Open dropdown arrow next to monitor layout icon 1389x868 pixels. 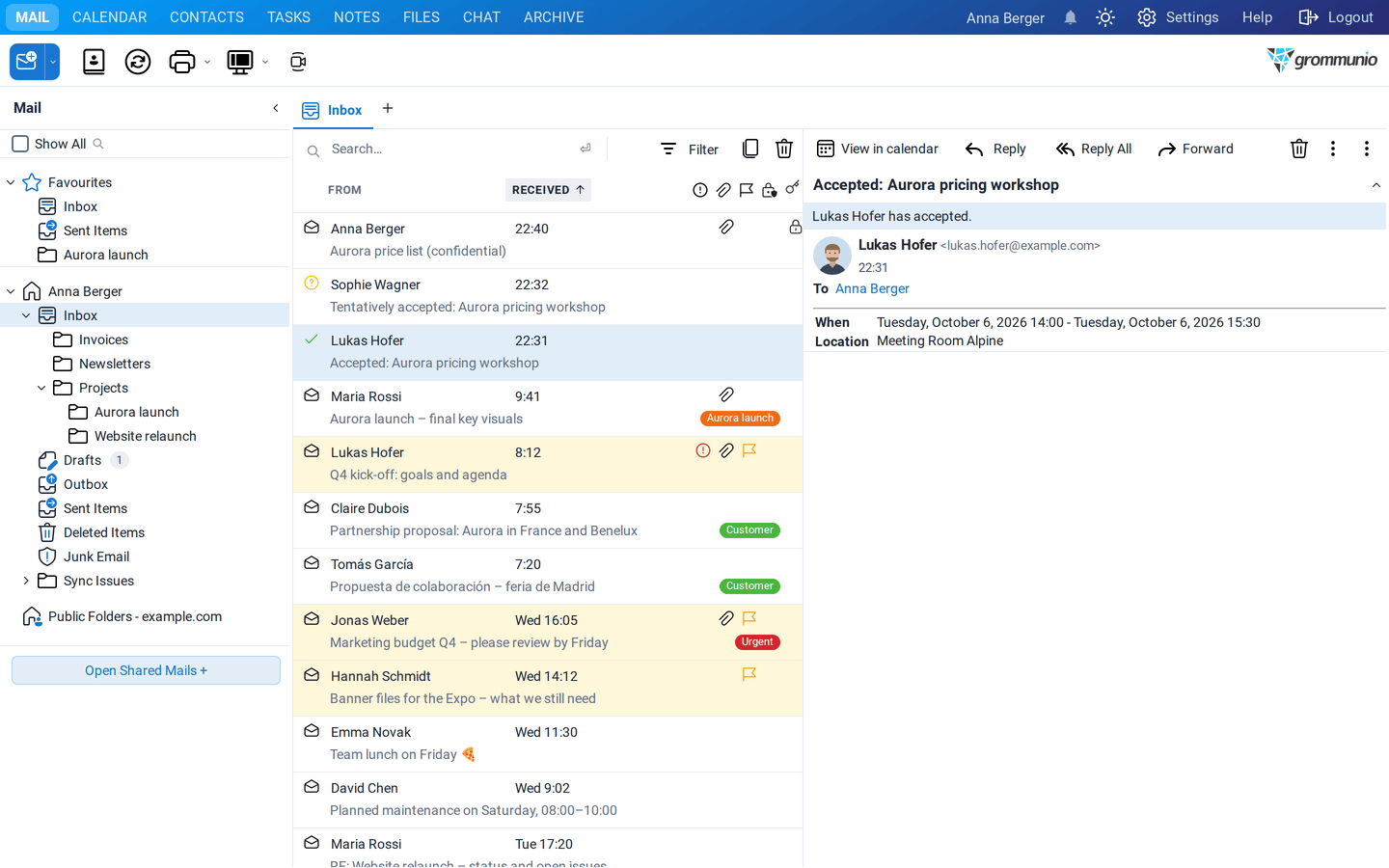[265, 62]
